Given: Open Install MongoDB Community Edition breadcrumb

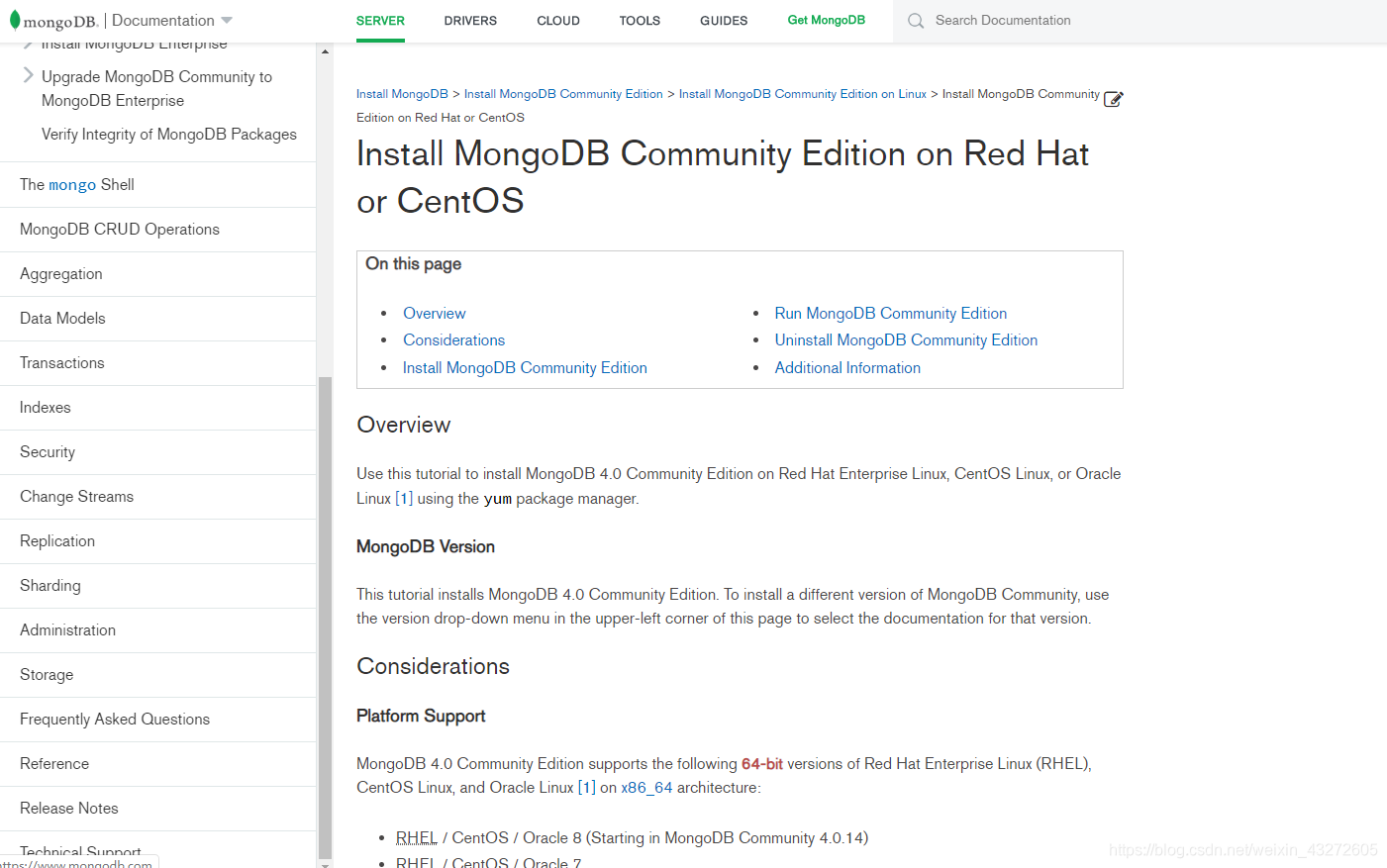Looking at the screenshot, I should click(x=563, y=94).
